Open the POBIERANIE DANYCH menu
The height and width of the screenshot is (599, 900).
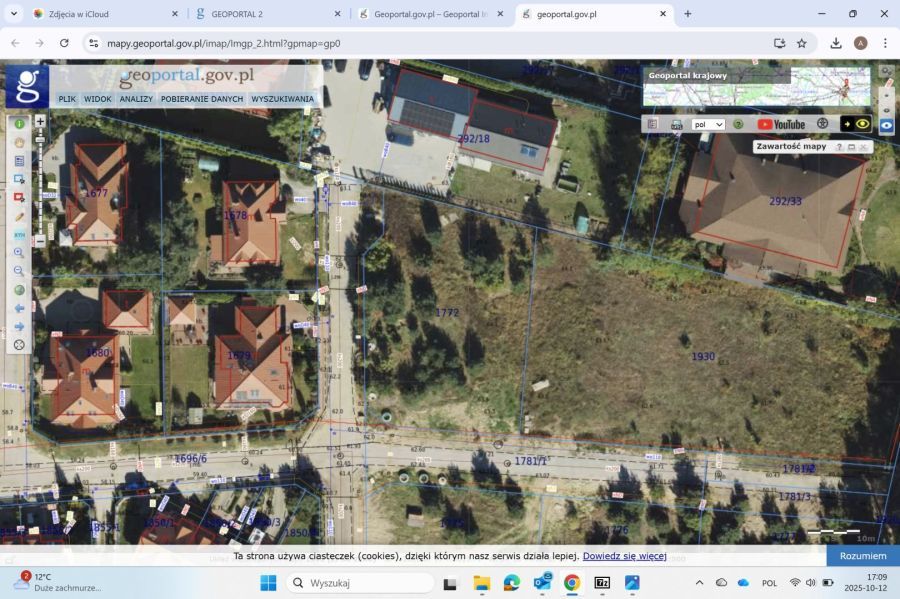[202, 99]
